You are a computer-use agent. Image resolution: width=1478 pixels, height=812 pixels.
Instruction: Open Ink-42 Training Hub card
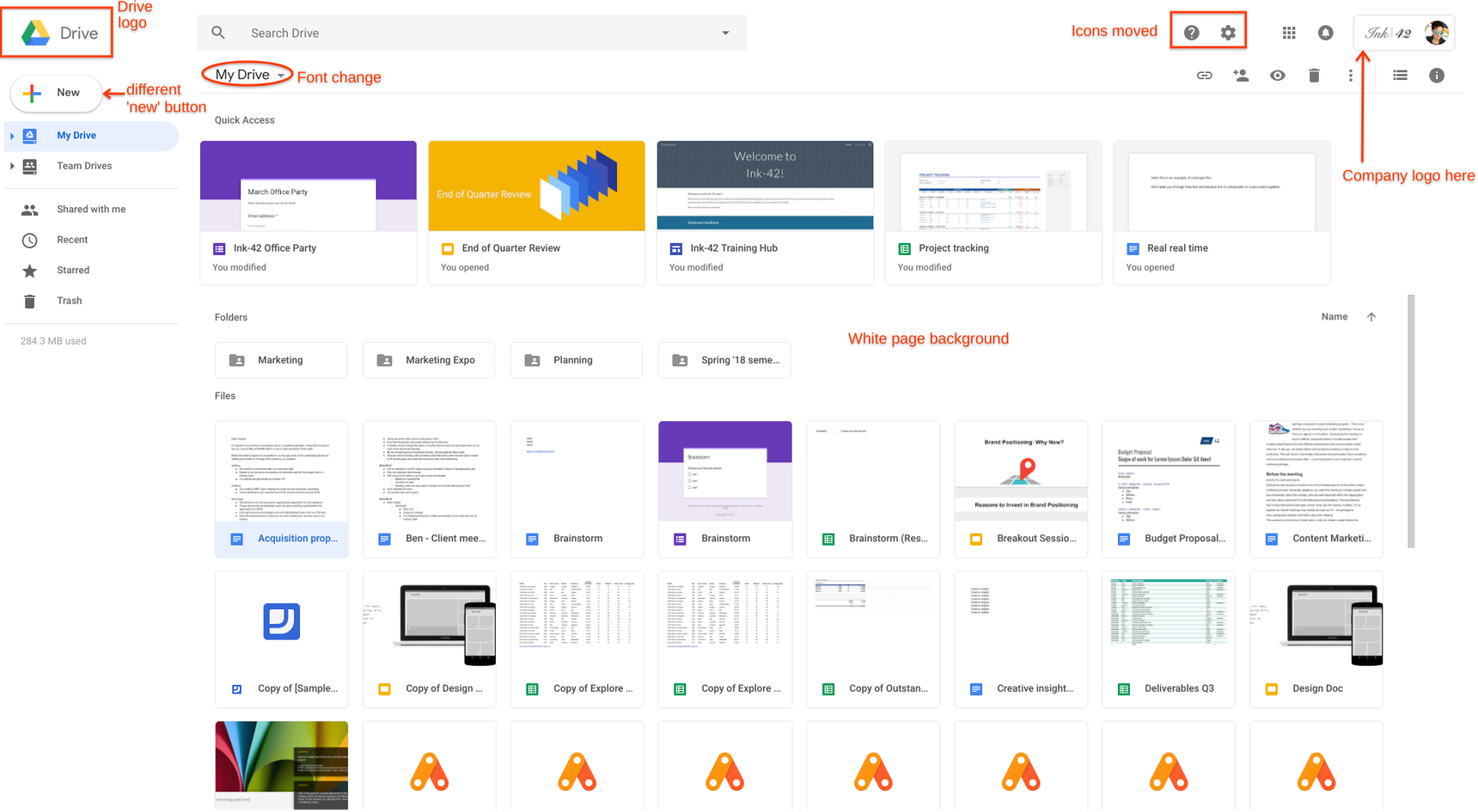766,213
